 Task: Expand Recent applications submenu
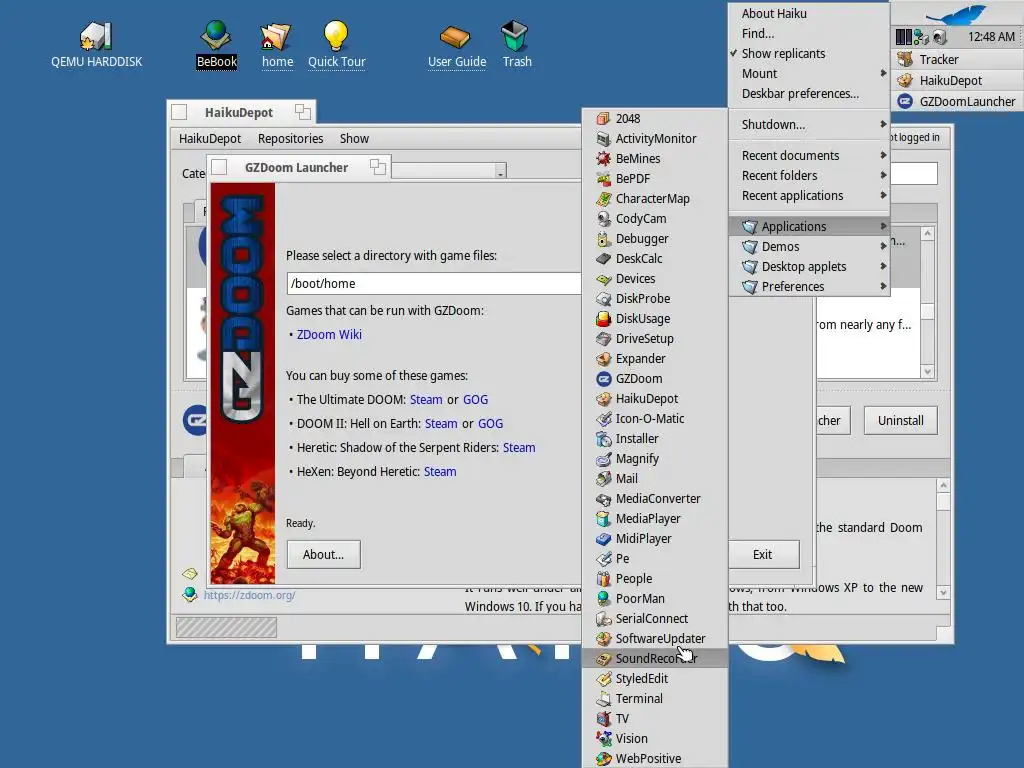click(x=808, y=196)
